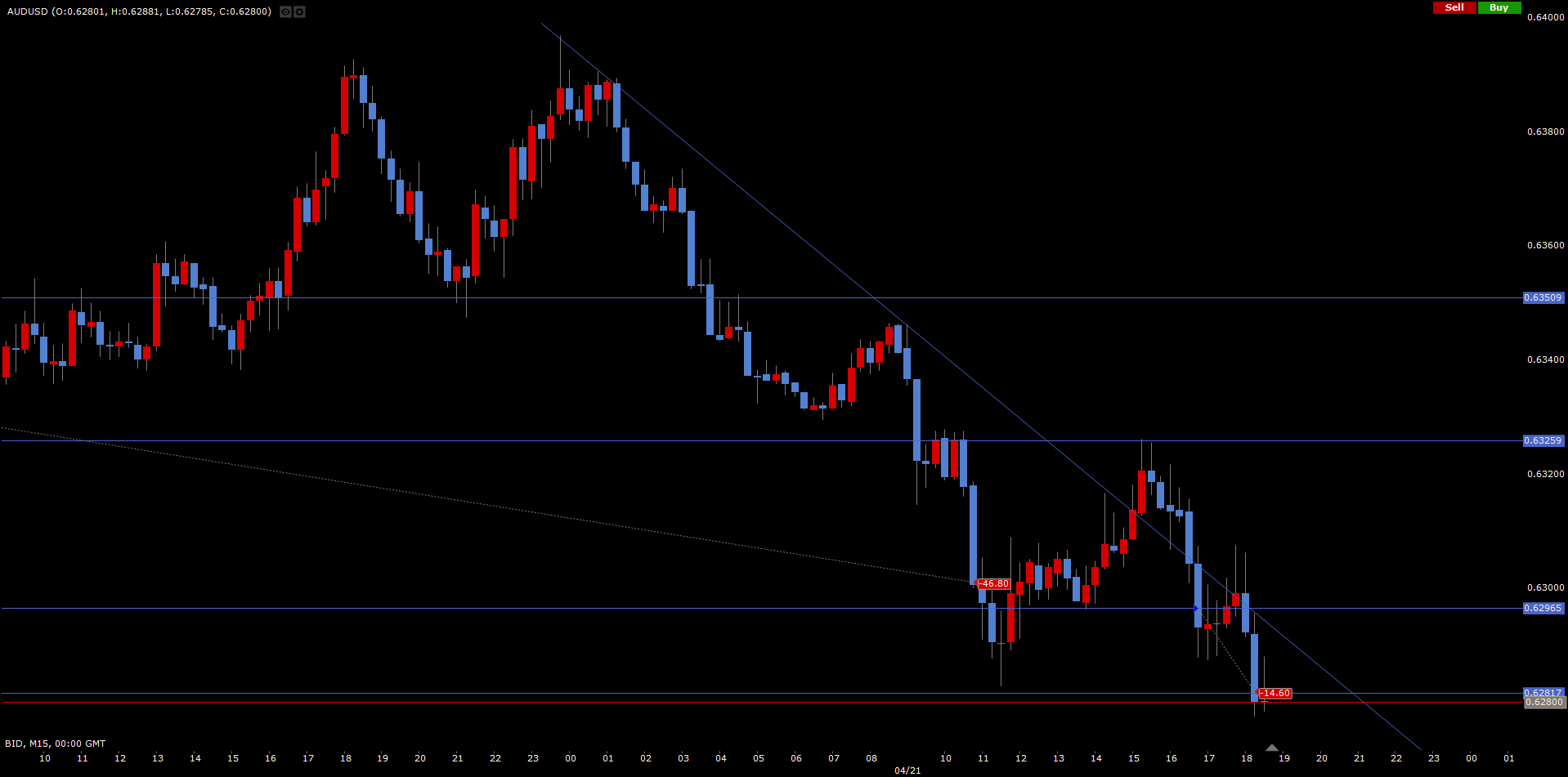Select the 0.63259 price level tag
The height and width of the screenshot is (777, 1568).
(x=1543, y=441)
